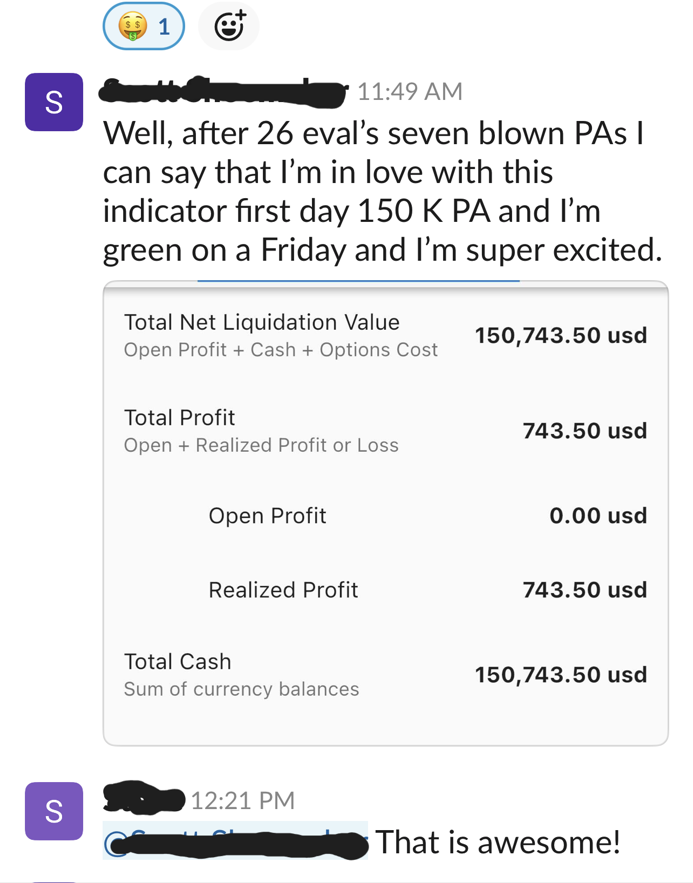Open the S avatar beside the 11:49 AM message
Screen dimensions: 693x883
(54, 103)
